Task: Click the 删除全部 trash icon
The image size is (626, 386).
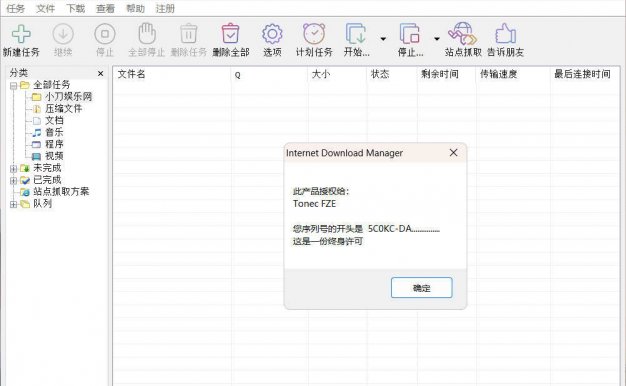Action: click(x=230, y=34)
